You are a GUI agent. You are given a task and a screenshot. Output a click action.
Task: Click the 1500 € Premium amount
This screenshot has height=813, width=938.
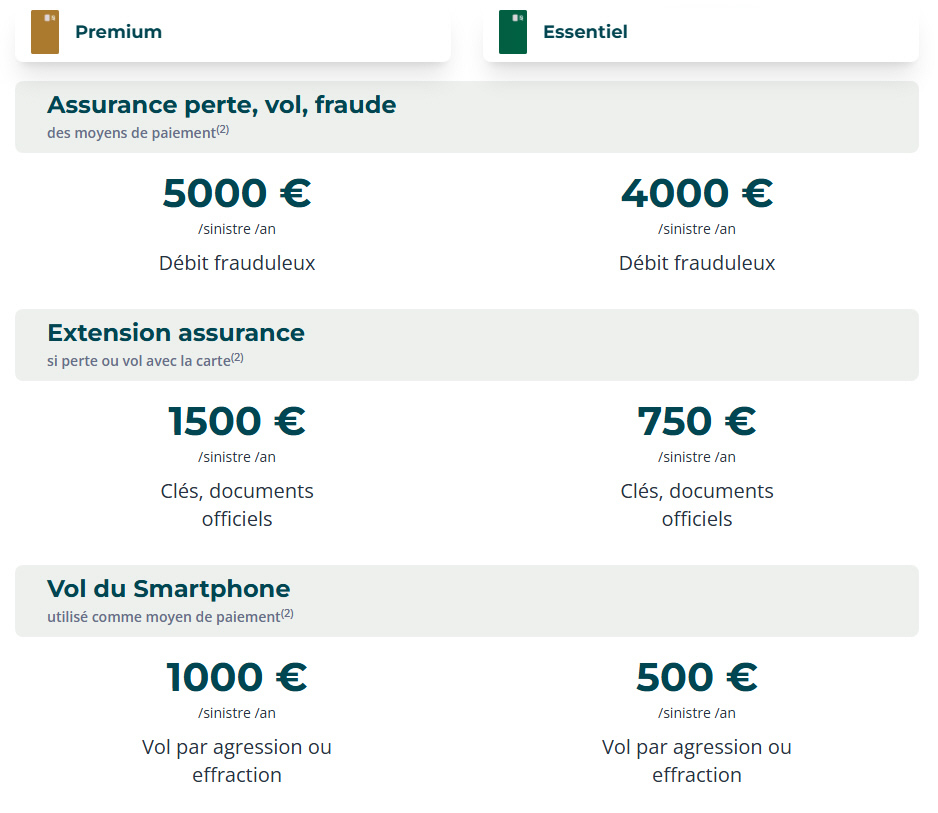pos(237,421)
